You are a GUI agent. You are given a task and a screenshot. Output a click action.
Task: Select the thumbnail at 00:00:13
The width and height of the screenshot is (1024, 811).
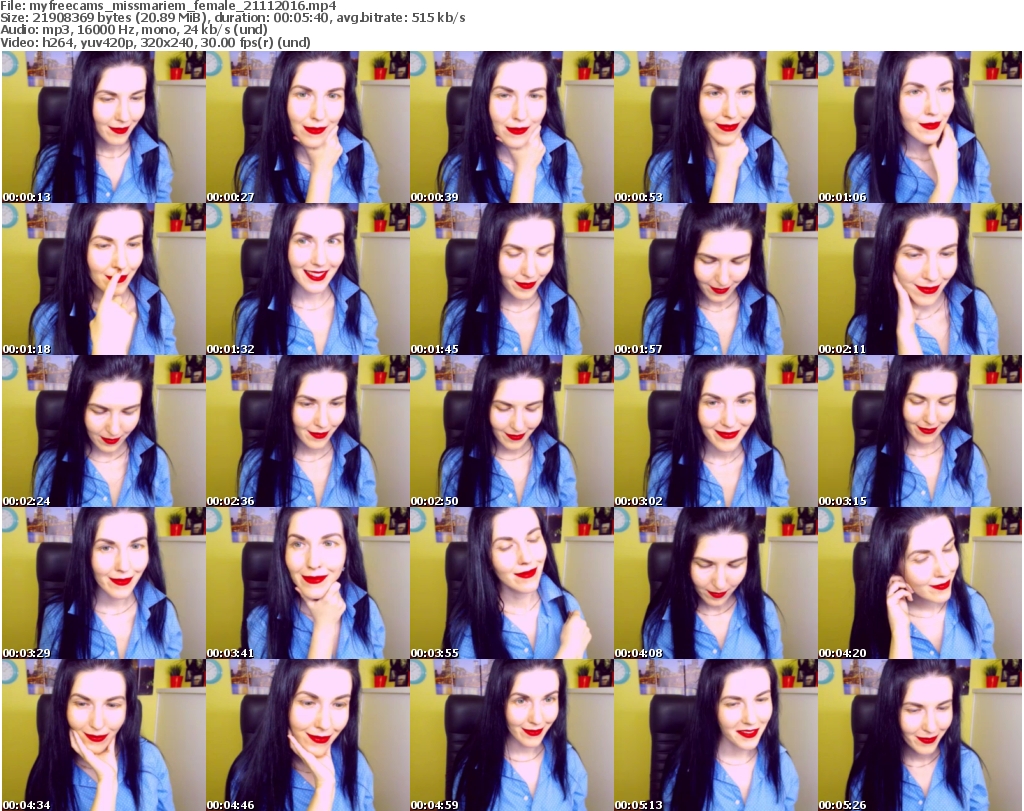[104, 127]
